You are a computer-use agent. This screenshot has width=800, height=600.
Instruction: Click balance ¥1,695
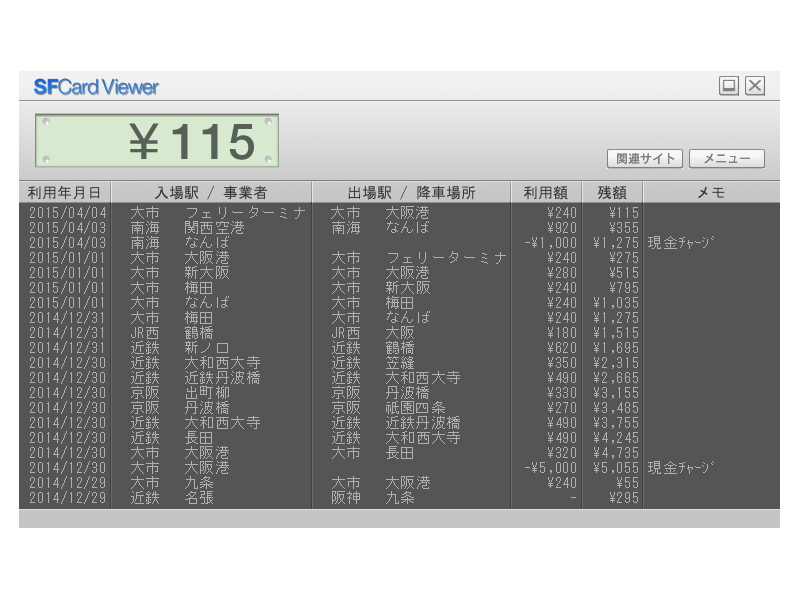pyautogui.click(x=616, y=348)
